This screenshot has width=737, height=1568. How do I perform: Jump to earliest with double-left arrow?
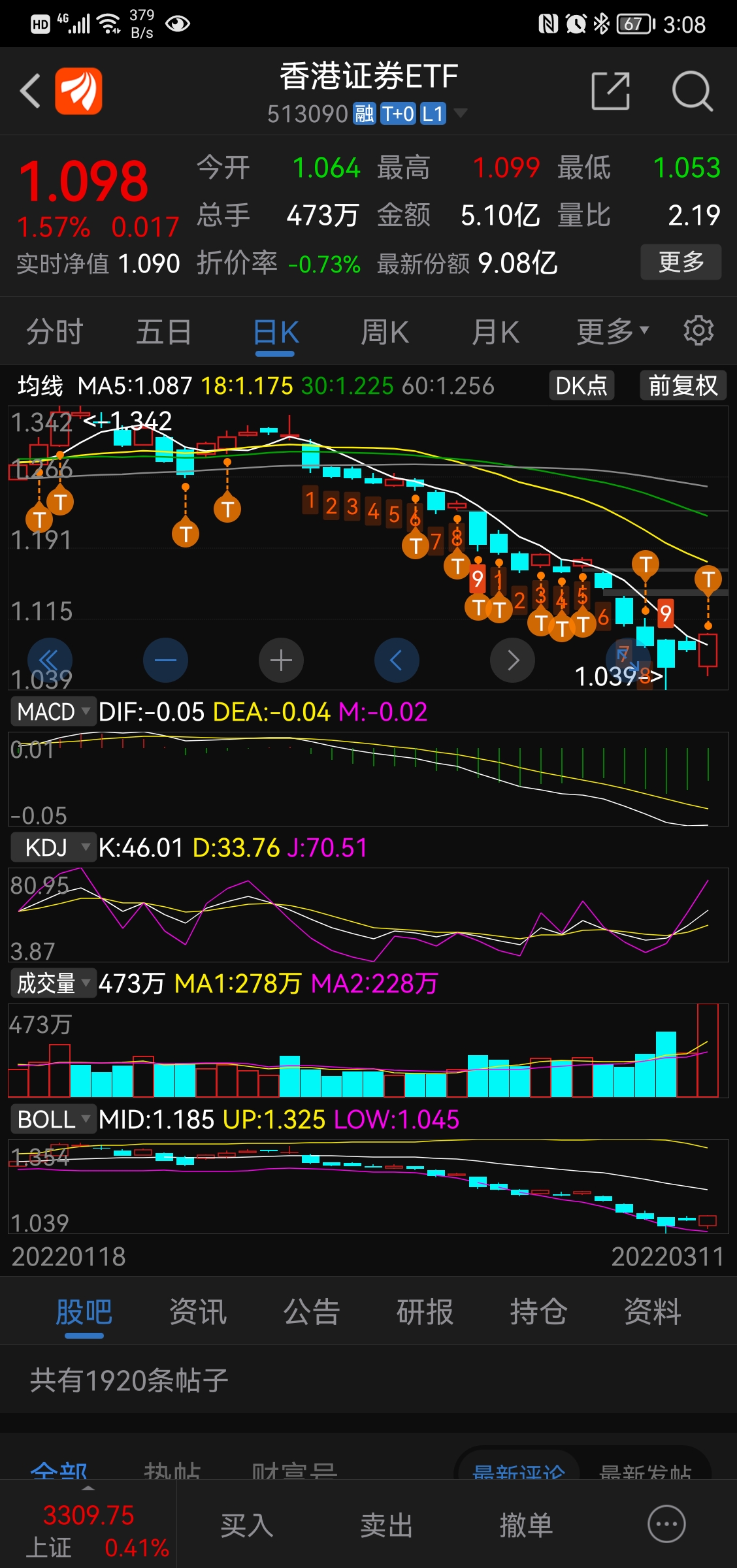[x=50, y=661]
